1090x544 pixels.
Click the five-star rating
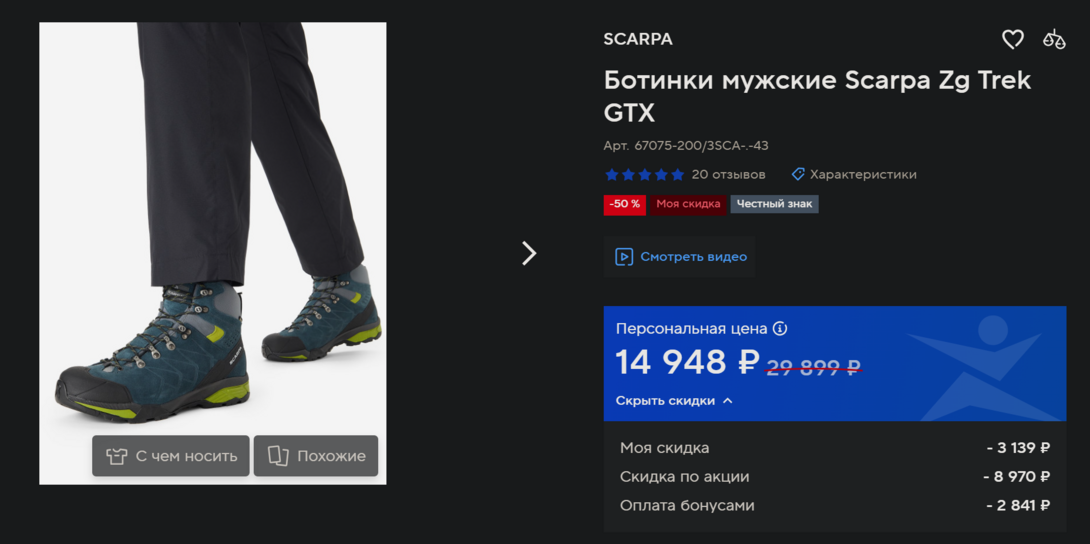point(644,174)
